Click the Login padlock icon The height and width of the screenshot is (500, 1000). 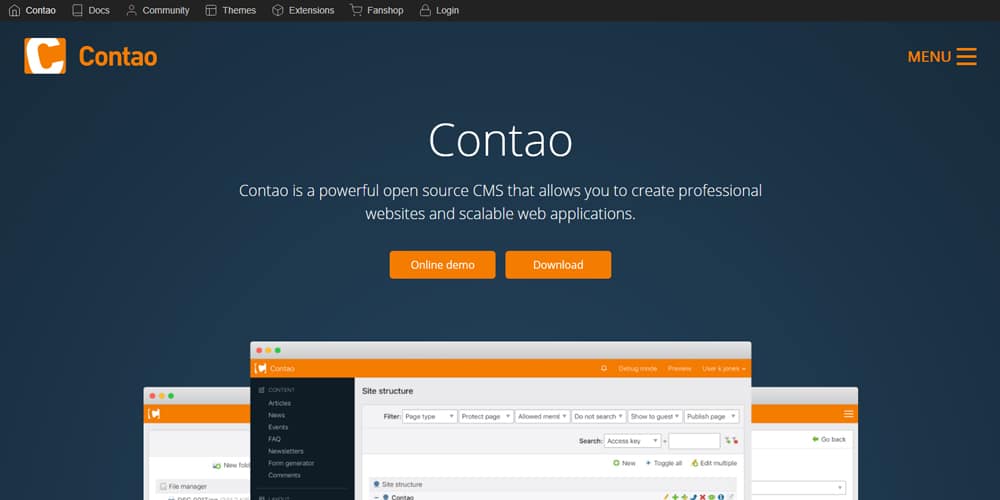tap(425, 10)
